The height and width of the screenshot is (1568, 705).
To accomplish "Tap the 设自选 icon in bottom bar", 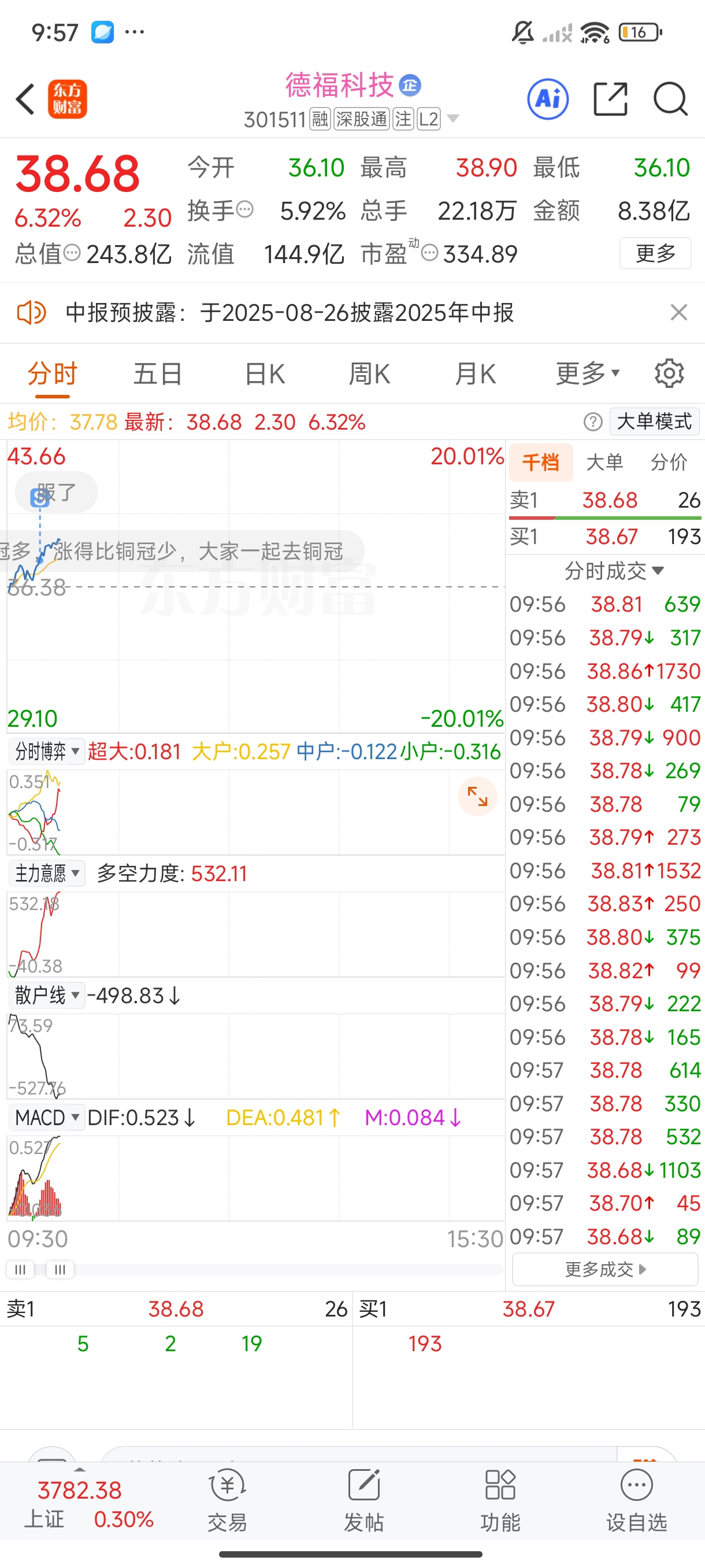I will tap(637, 1485).
